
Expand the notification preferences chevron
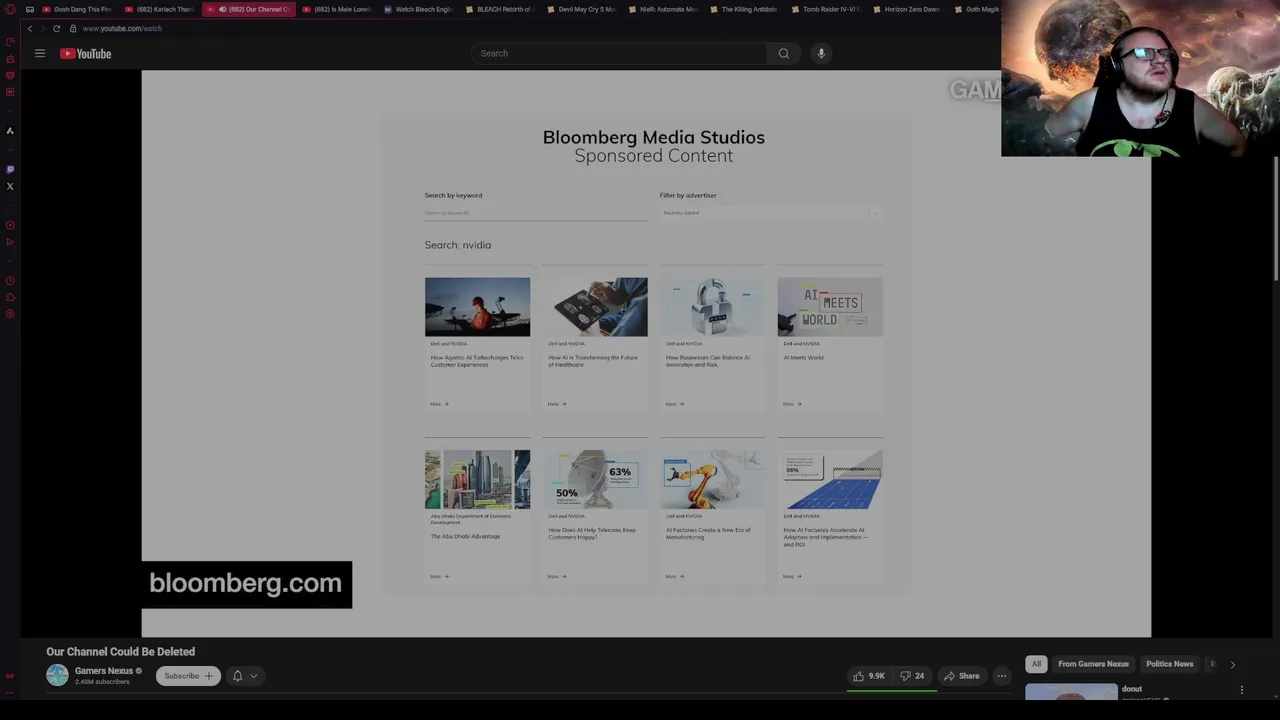click(x=254, y=676)
